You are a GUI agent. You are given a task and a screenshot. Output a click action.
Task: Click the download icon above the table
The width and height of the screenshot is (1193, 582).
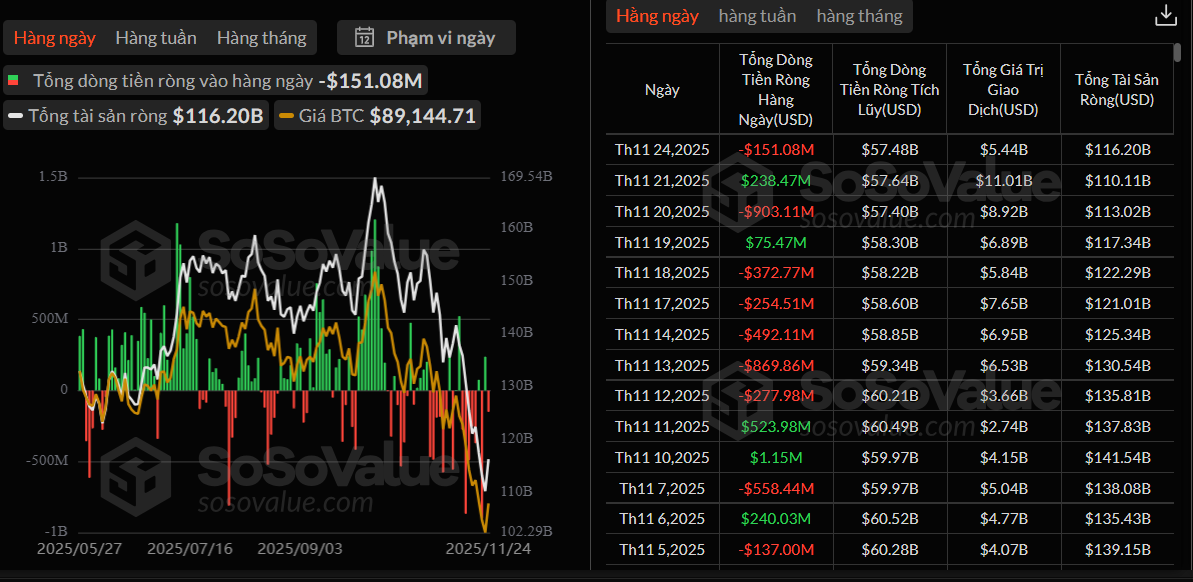click(x=1165, y=15)
